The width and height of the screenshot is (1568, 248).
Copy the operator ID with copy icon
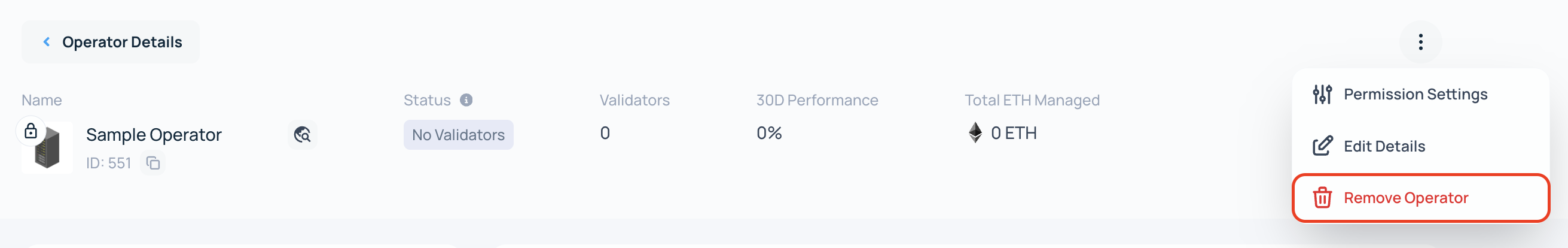153,164
